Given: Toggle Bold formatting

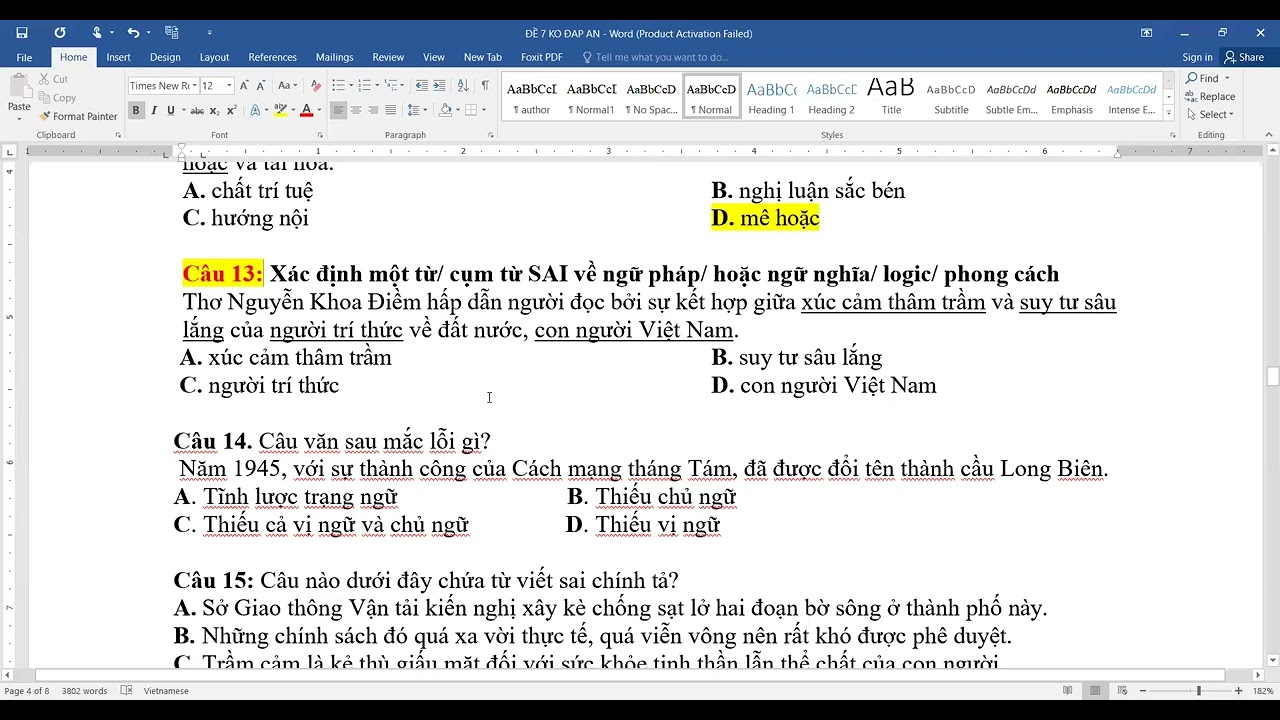Looking at the screenshot, I should click(136, 110).
